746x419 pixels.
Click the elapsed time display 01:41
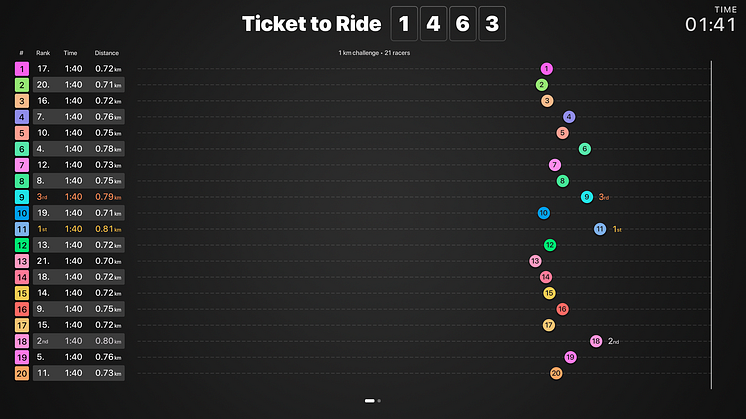[711, 25]
